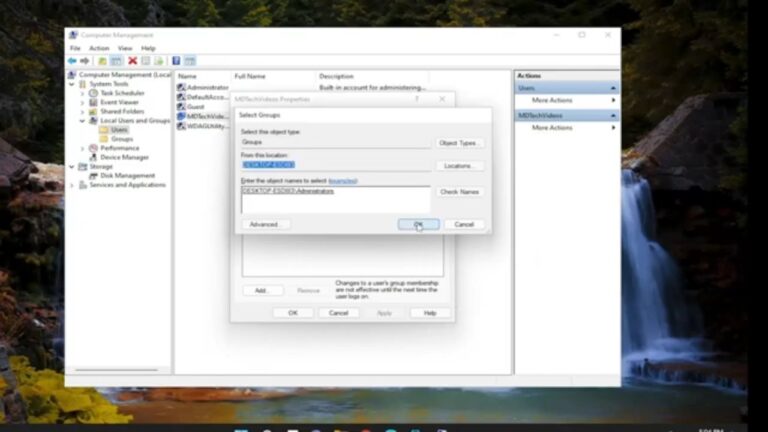Open Device Manager from the tree
This screenshot has height=432, width=768.
pos(124,157)
